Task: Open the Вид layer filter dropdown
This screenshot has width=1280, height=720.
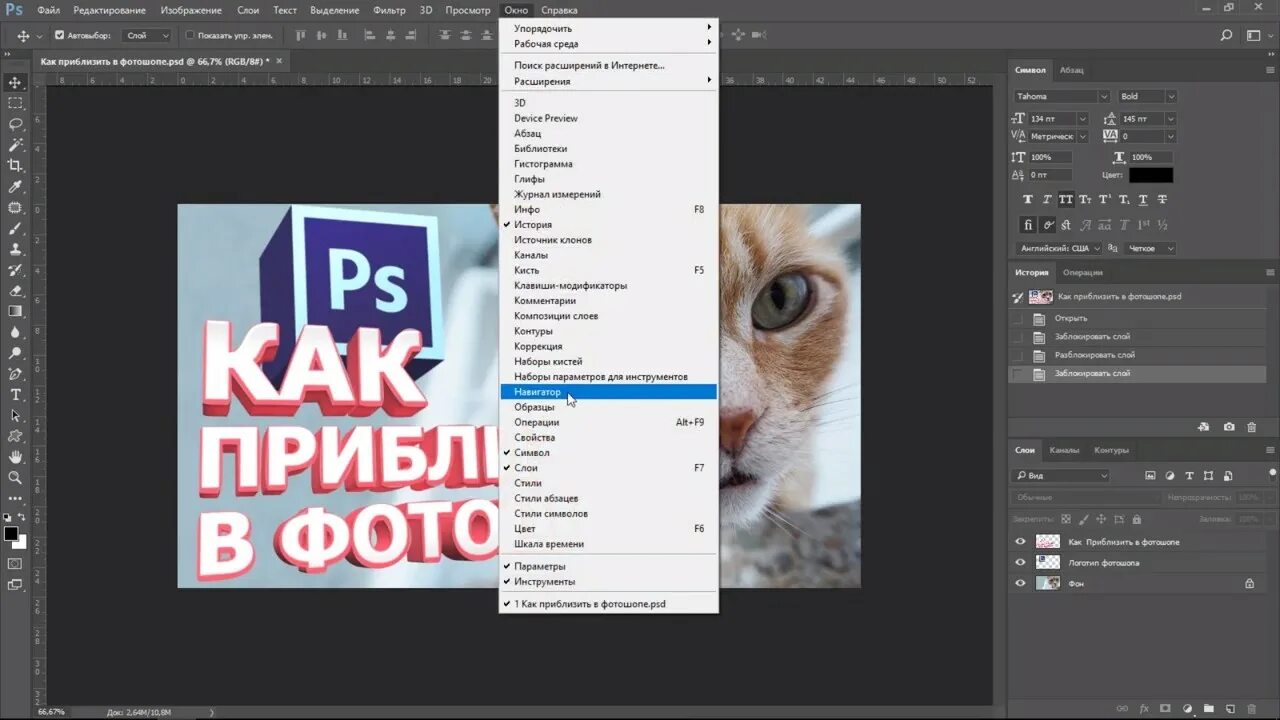Action: [x=1060, y=476]
